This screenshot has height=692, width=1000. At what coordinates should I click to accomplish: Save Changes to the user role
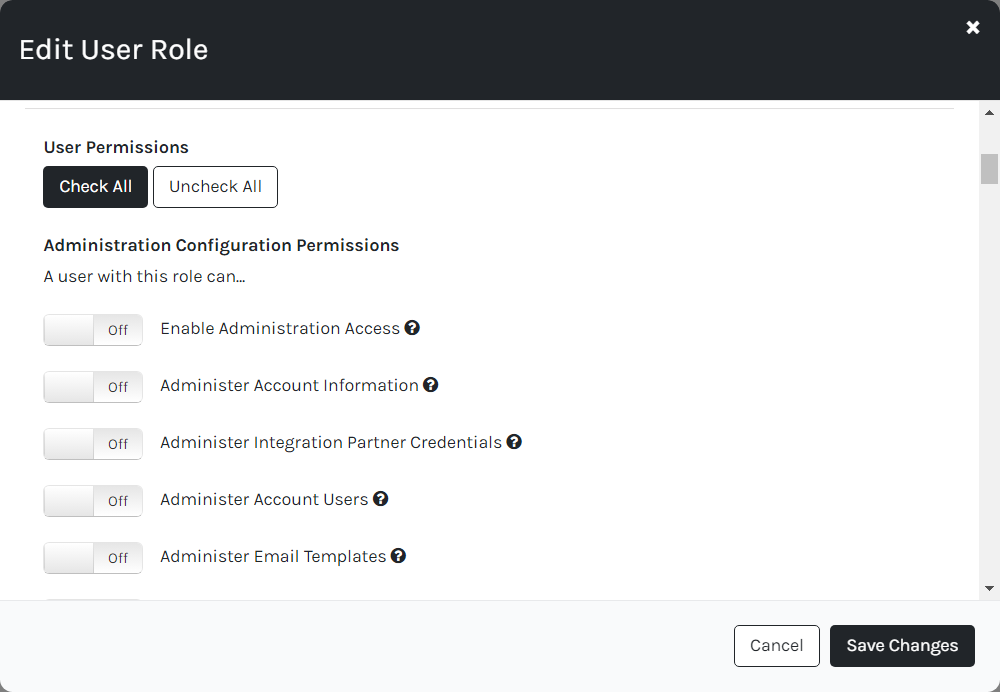[902, 646]
